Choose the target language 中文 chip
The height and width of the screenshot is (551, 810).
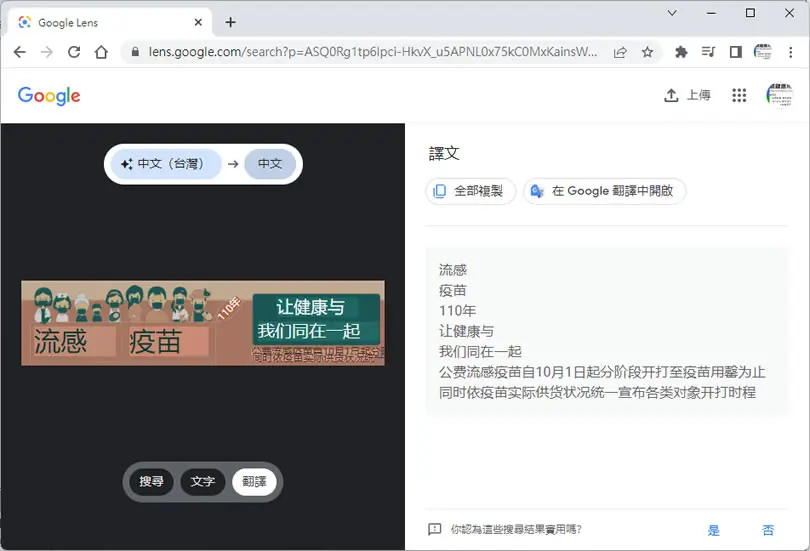270,164
